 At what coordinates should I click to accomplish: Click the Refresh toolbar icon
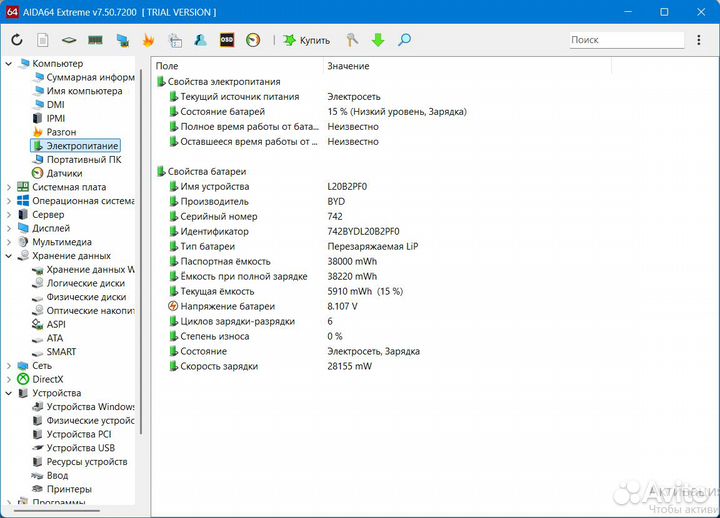17,40
